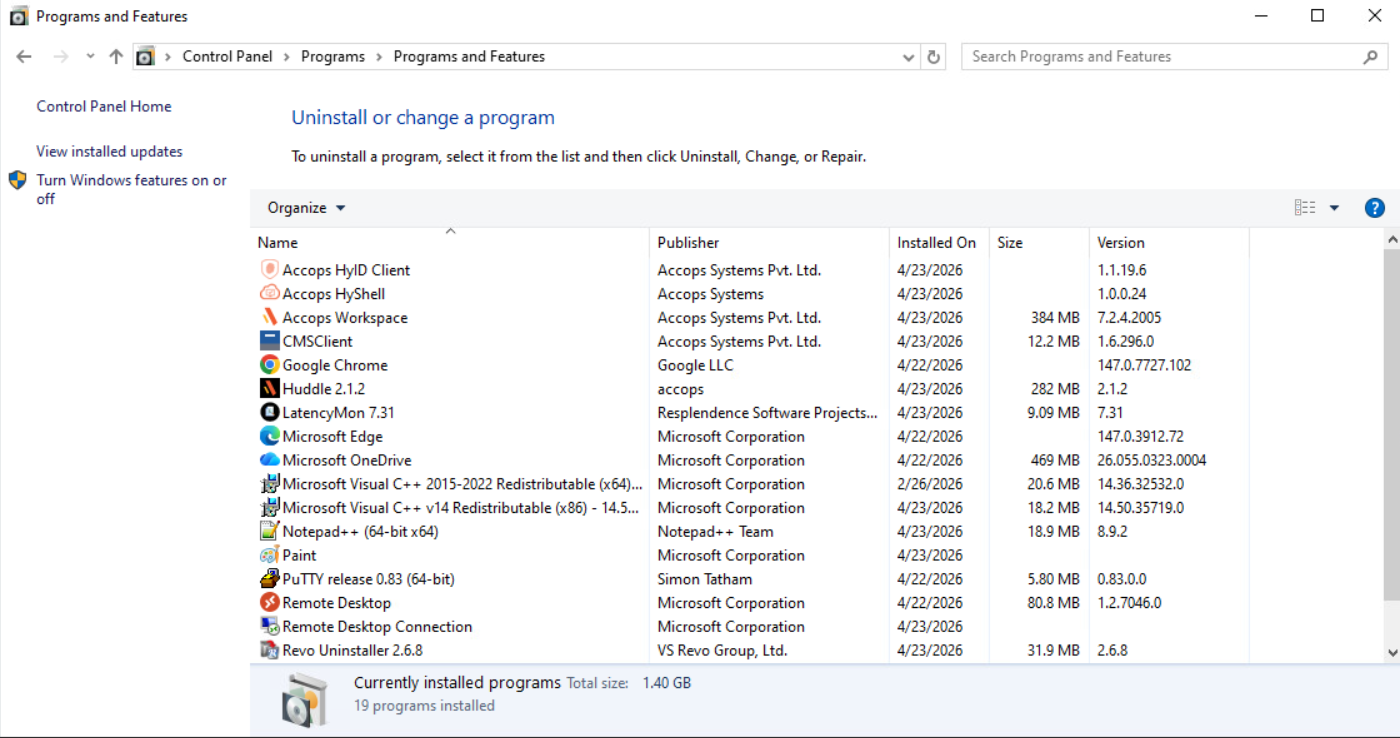Click the CMSClient program icon
1400x738 pixels.
pyautogui.click(x=269, y=341)
